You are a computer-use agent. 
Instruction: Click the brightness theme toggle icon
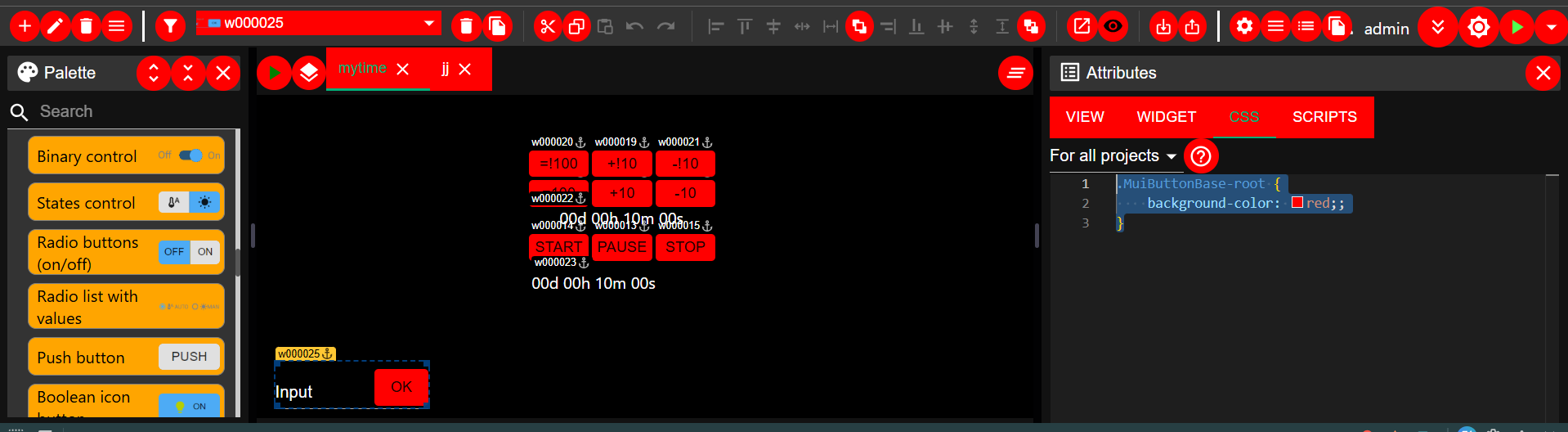[1479, 27]
